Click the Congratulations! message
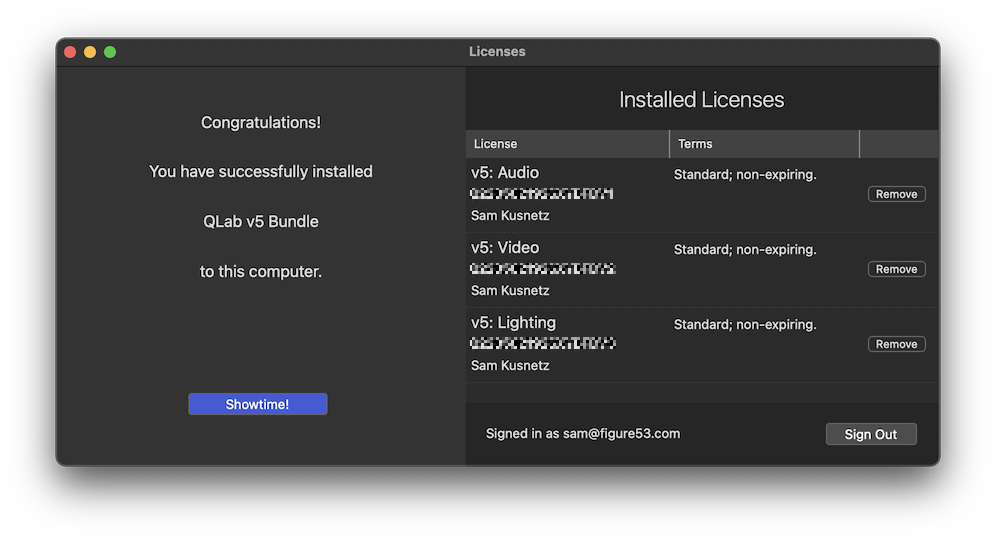996x540 pixels. (x=261, y=123)
